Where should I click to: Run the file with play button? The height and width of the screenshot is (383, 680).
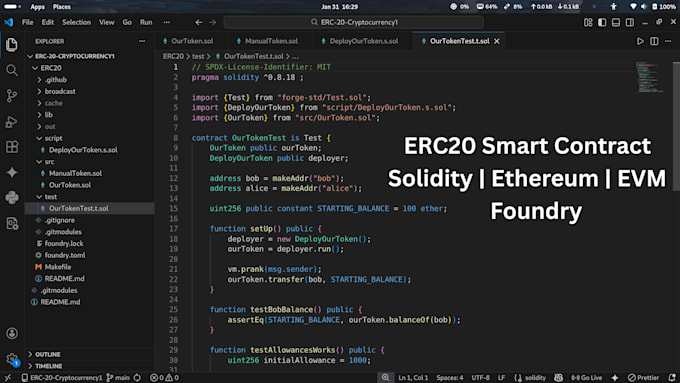coord(640,41)
